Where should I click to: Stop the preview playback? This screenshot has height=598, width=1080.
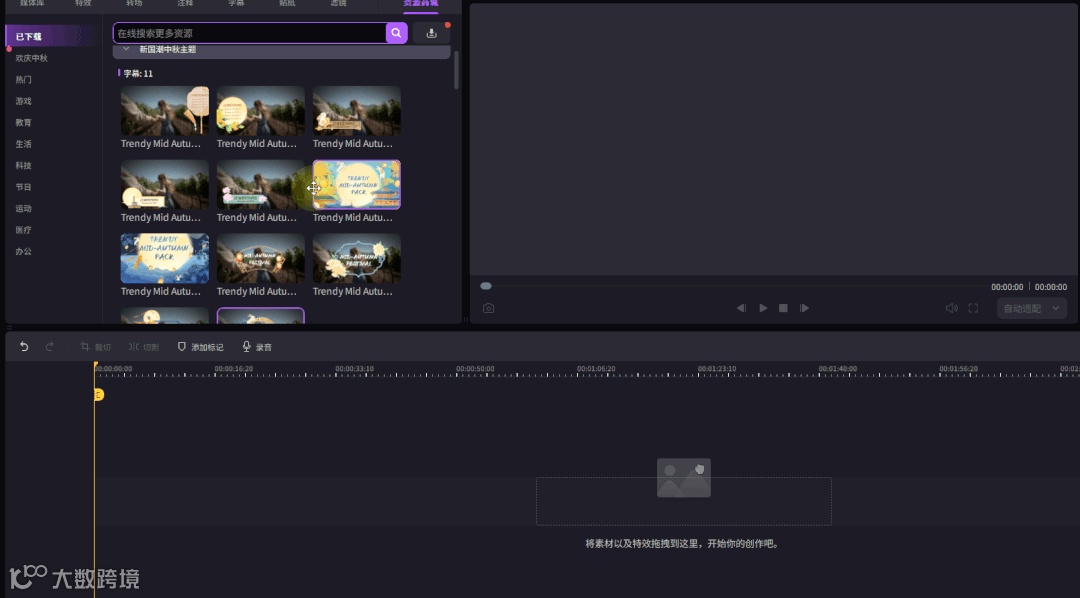tap(783, 308)
